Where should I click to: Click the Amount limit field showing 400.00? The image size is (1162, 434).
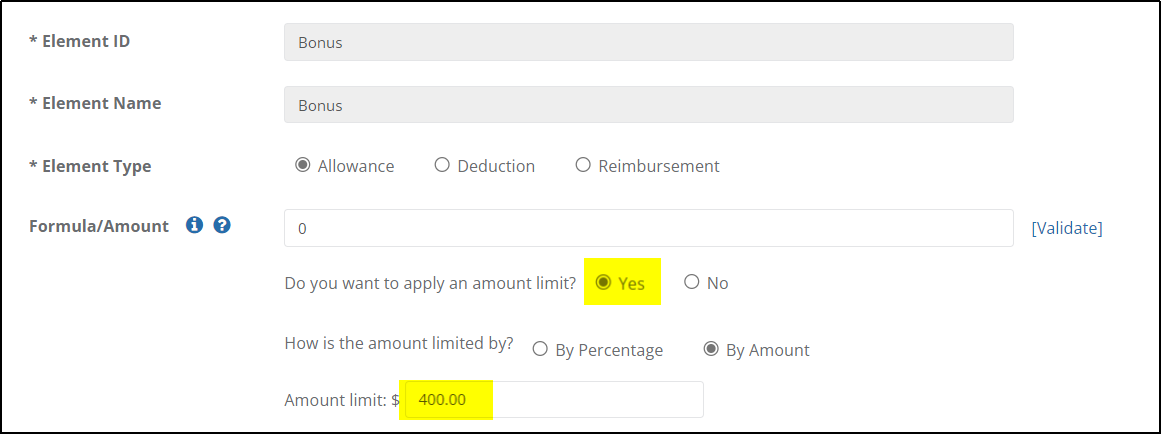point(554,400)
